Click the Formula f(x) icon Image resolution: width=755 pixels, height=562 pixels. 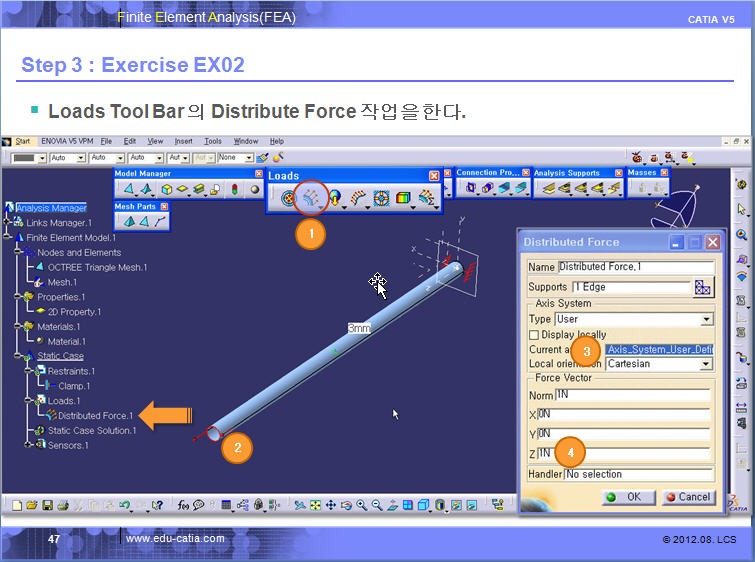click(184, 505)
